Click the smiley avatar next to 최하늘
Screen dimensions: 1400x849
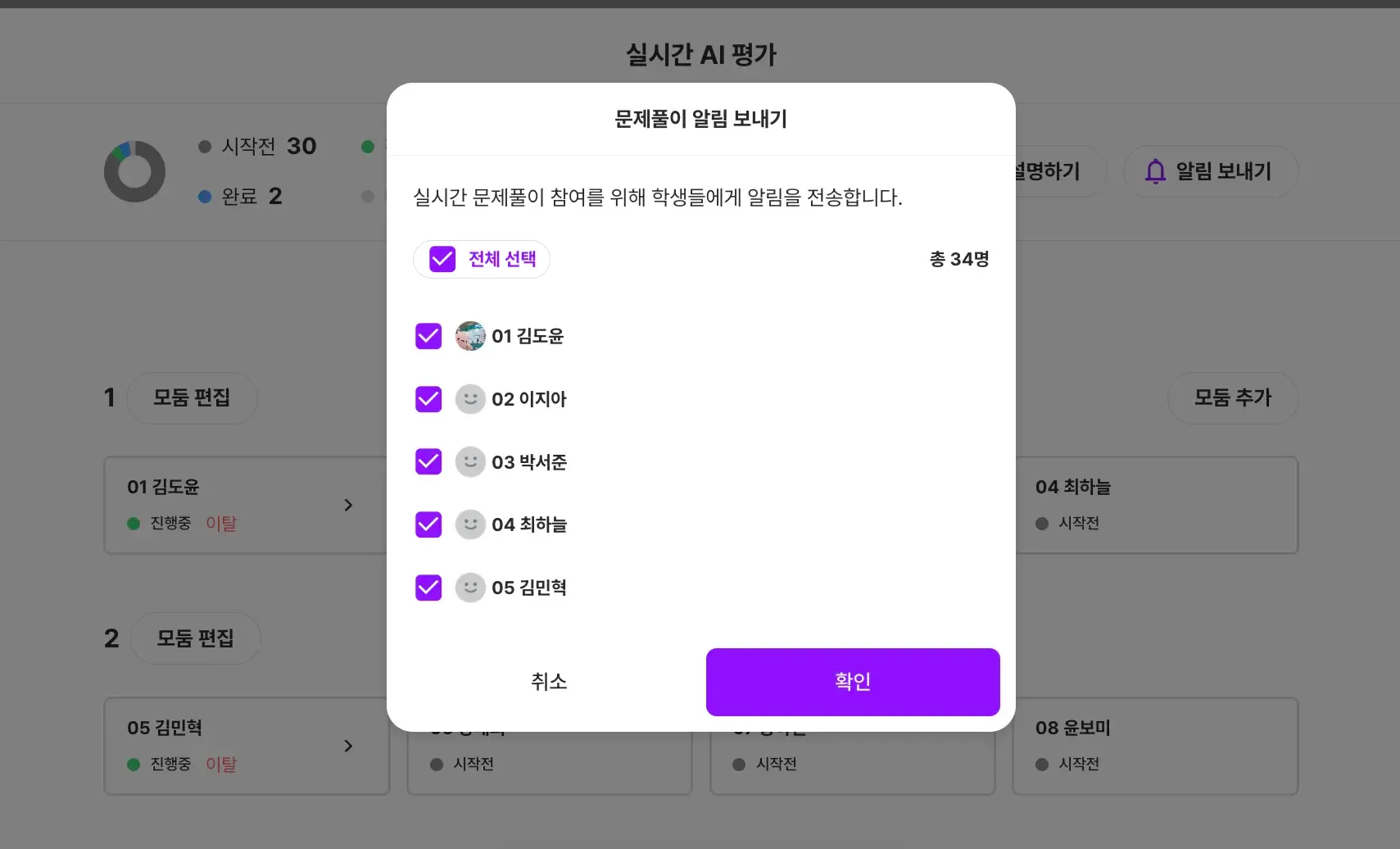pos(470,524)
